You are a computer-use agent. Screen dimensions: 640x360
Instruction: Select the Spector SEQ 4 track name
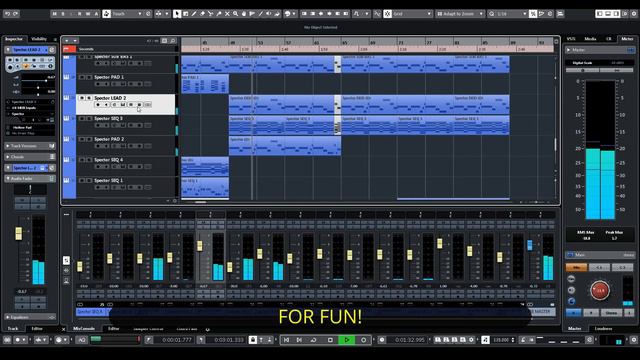(x=109, y=160)
